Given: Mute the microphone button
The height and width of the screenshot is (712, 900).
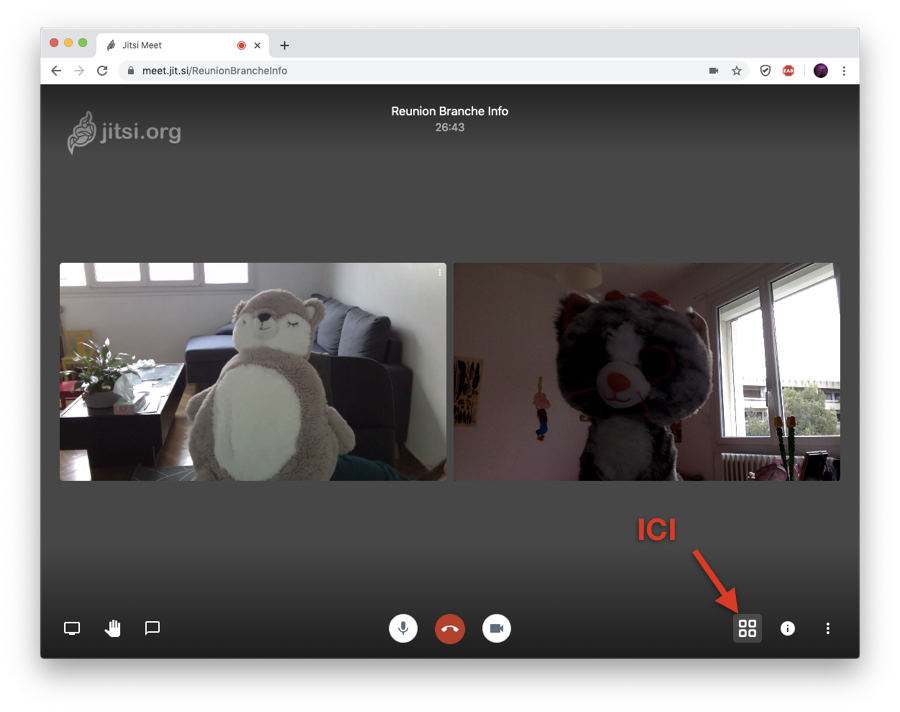Looking at the screenshot, I should click(404, 628).
